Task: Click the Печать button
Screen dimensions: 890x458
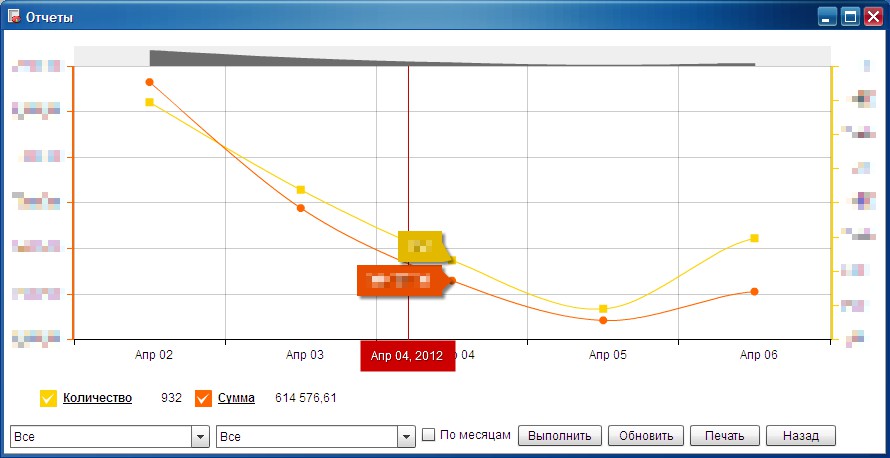Action: point(725,436)
